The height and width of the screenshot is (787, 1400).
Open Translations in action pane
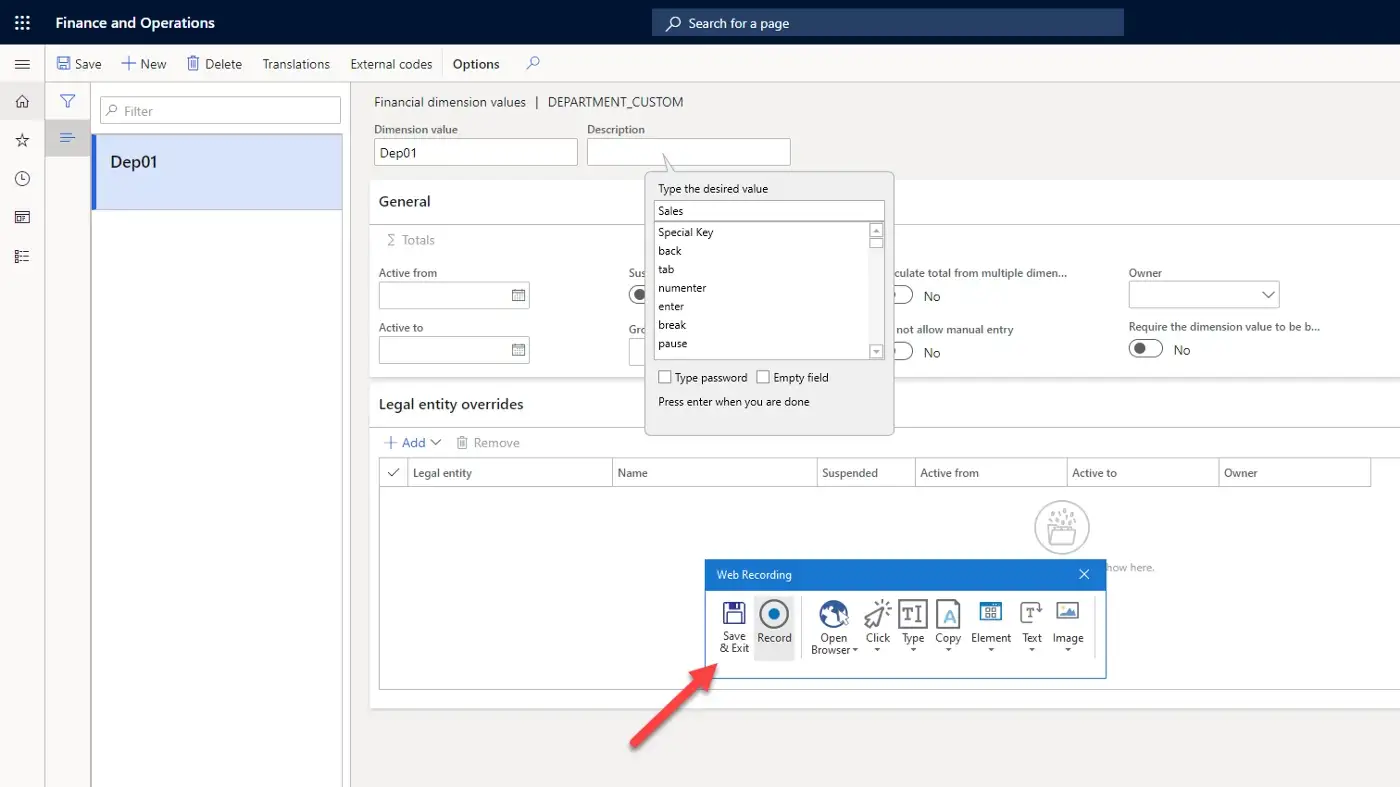296,64
